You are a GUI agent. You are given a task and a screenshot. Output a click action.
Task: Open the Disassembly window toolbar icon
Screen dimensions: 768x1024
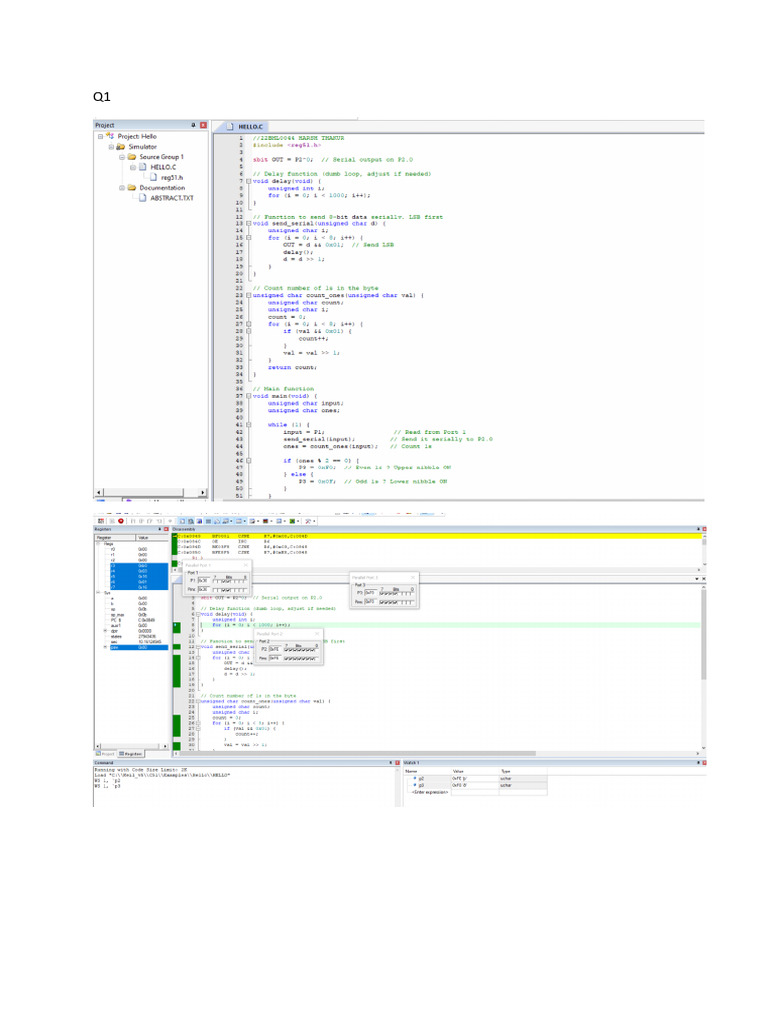(191, 521)
